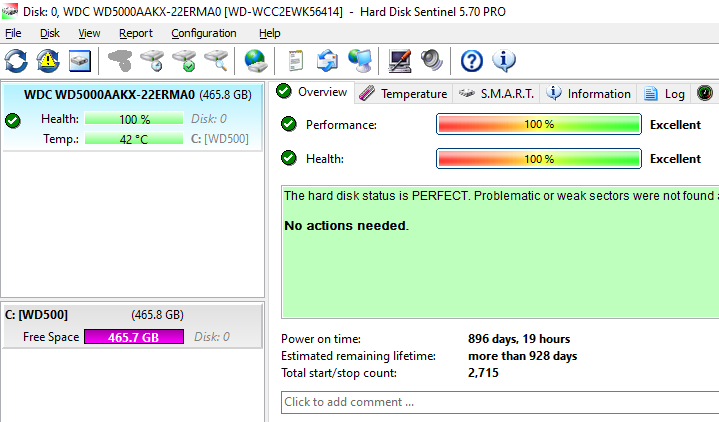The width and height of the screenshot is (719, 422).
Task: Switch to the S.M.A.R.T. tab
Action: coord(497,93)
